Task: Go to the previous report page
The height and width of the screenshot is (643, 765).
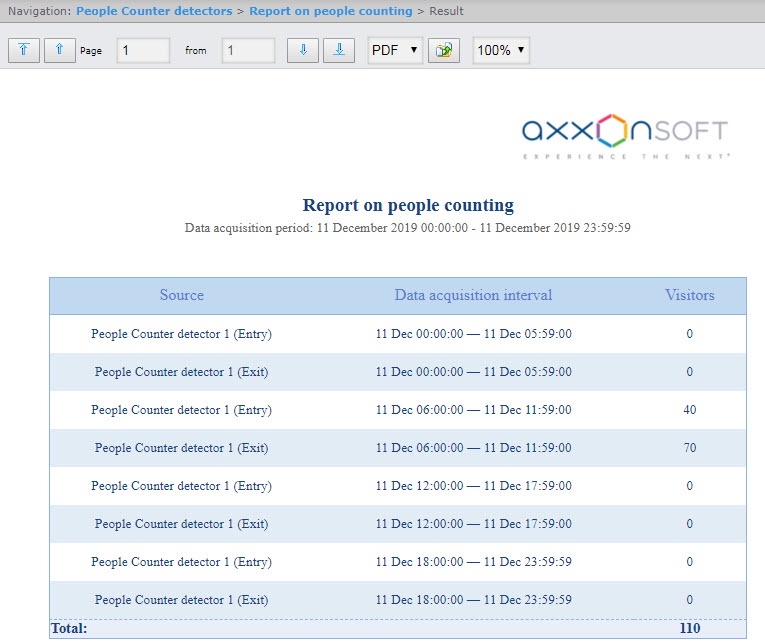Action: (60, 51)
